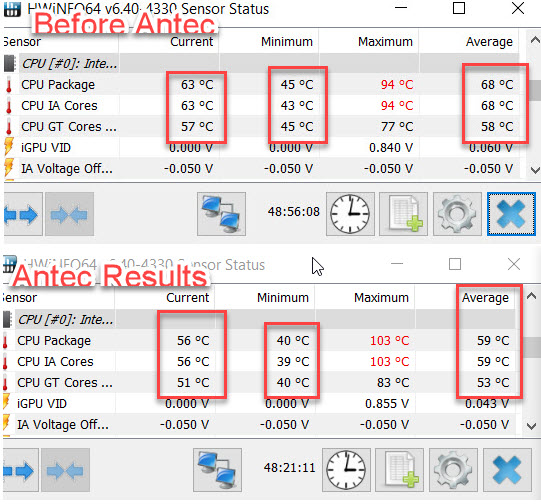This screenshot has width=541, height=504.
Task: Select IA Voltage Off... row in Antec Results window
Action: (259, 425)
